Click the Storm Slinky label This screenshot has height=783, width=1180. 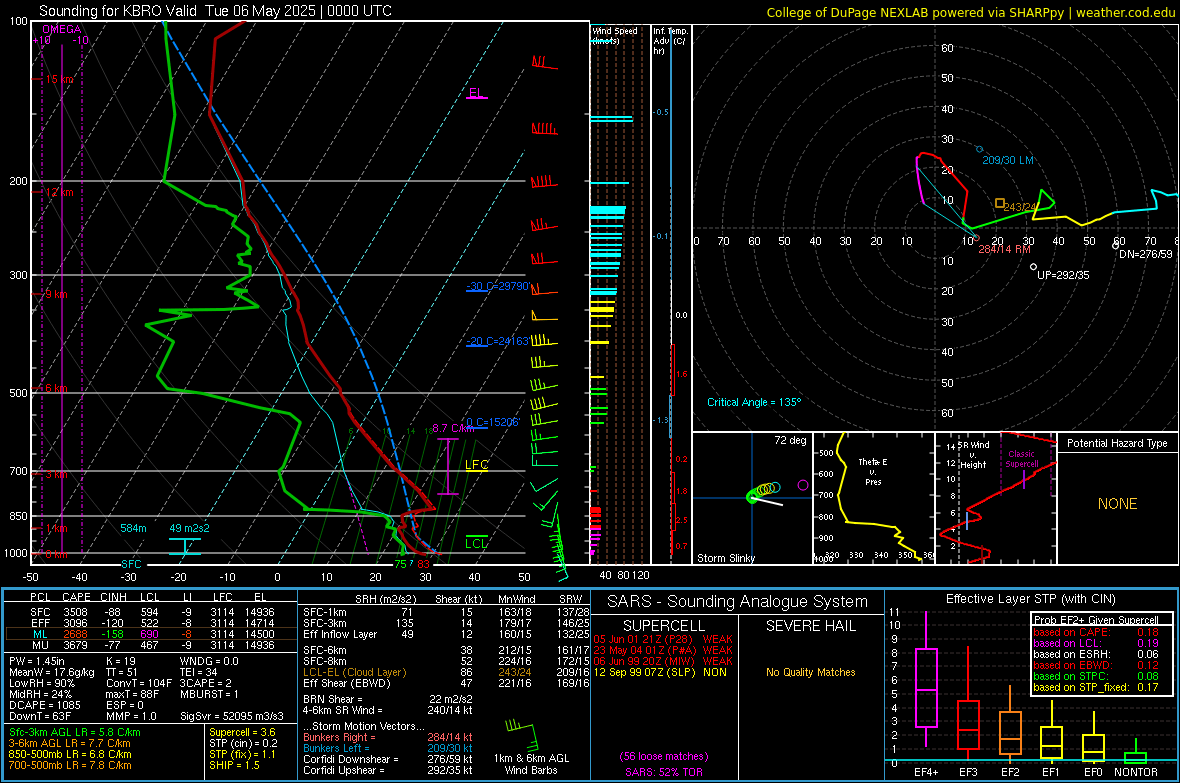tap(725, 558)
